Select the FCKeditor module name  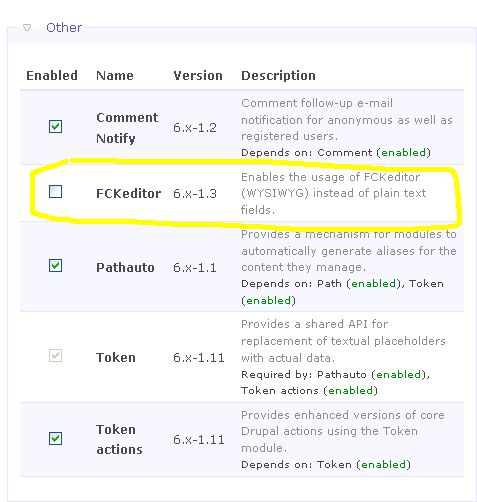click(x=128, y=193)
